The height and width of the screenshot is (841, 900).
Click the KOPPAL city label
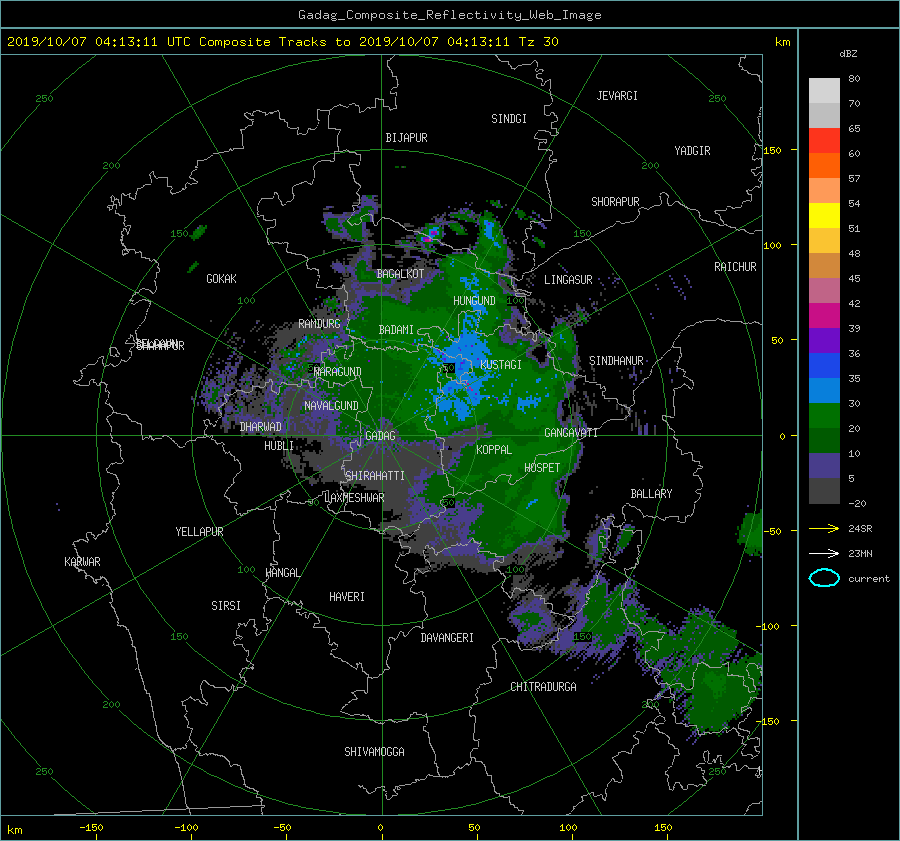(x=494, y=450)
